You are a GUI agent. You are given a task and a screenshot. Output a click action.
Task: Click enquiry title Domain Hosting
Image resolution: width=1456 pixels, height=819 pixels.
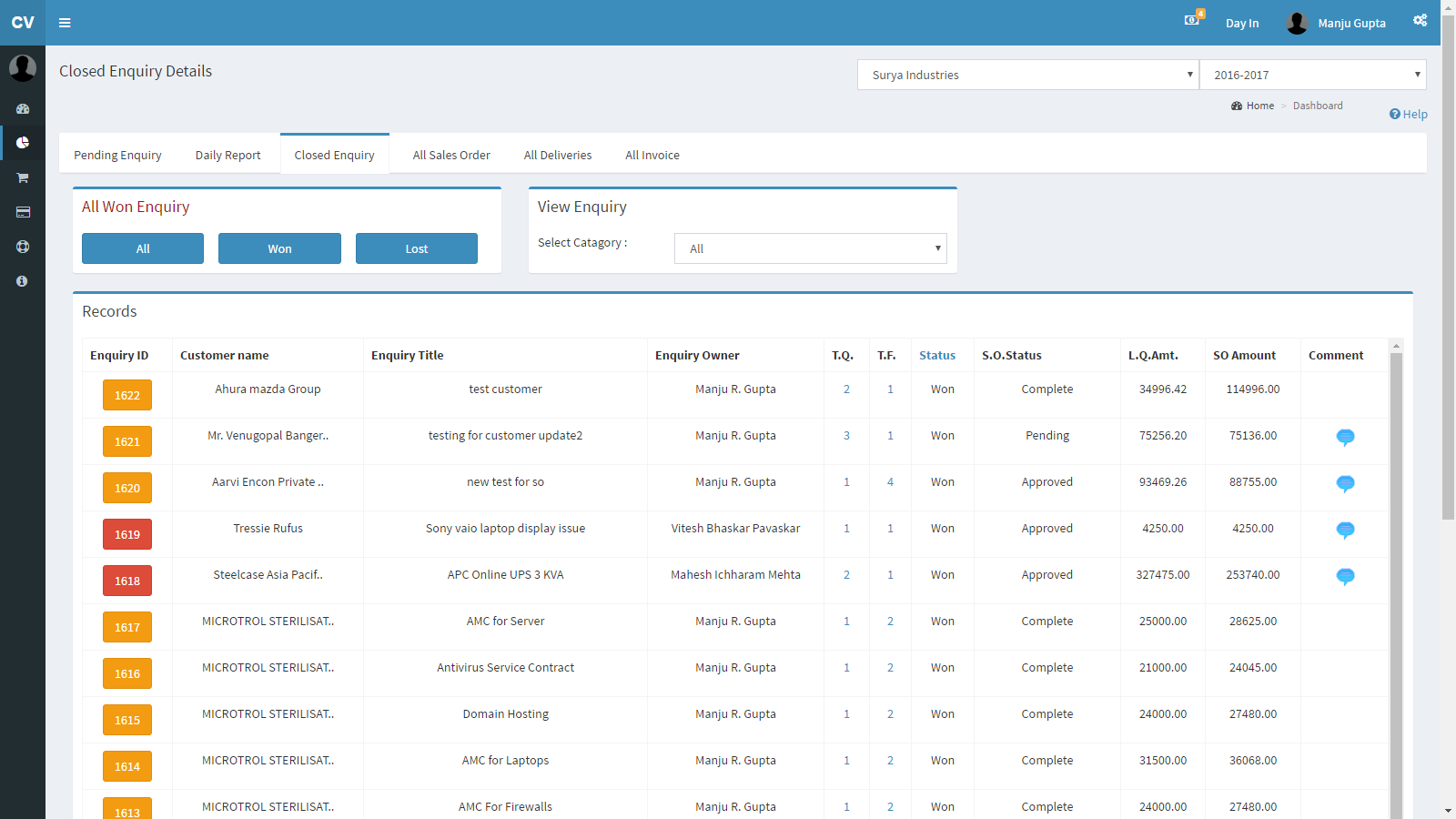point(505,713)
